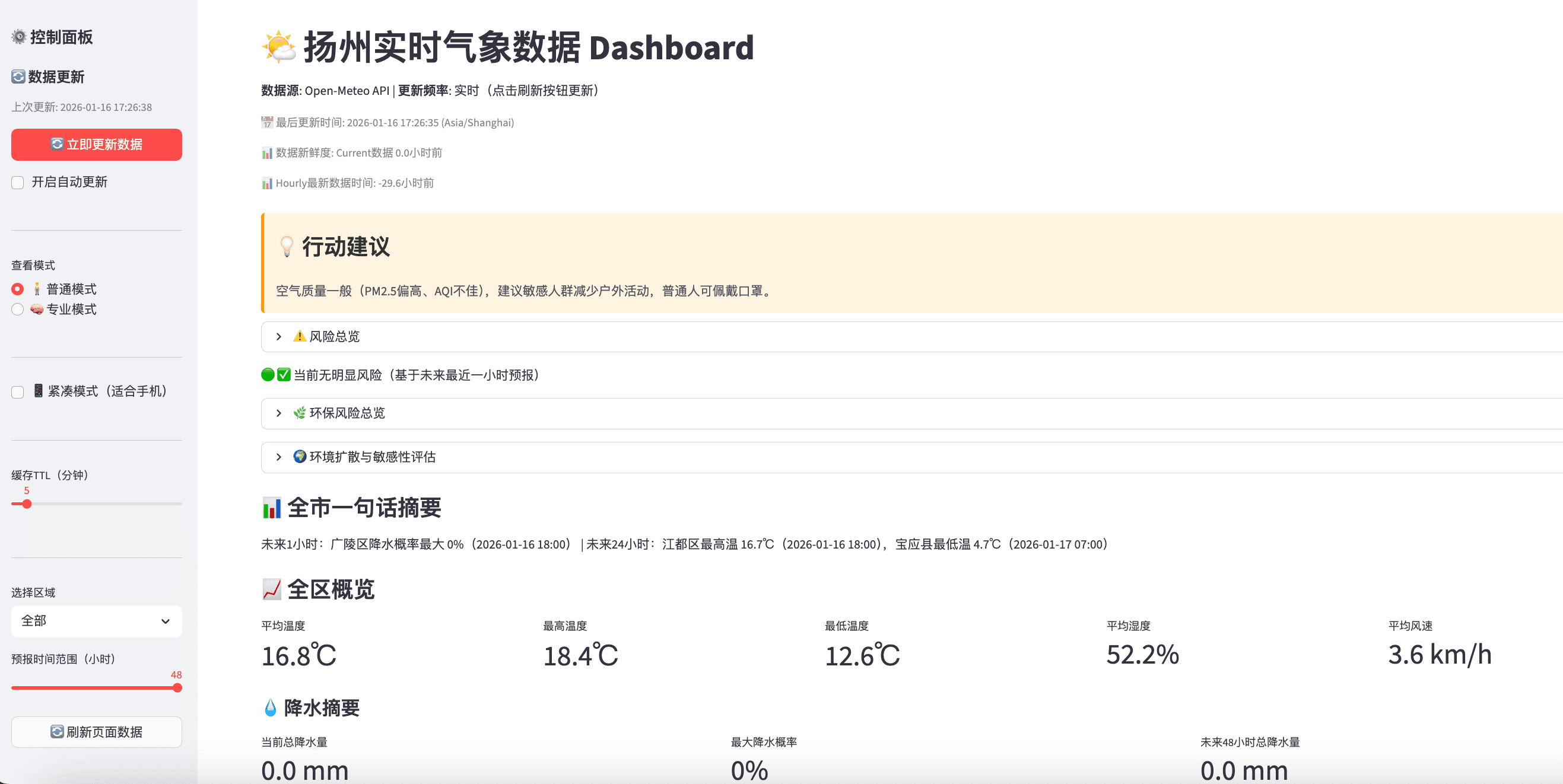Click the bar chart icon before 数据新鲜度
Viewport: 1563px width, 784px height.
pyautogui.click(x=267, y=153)
